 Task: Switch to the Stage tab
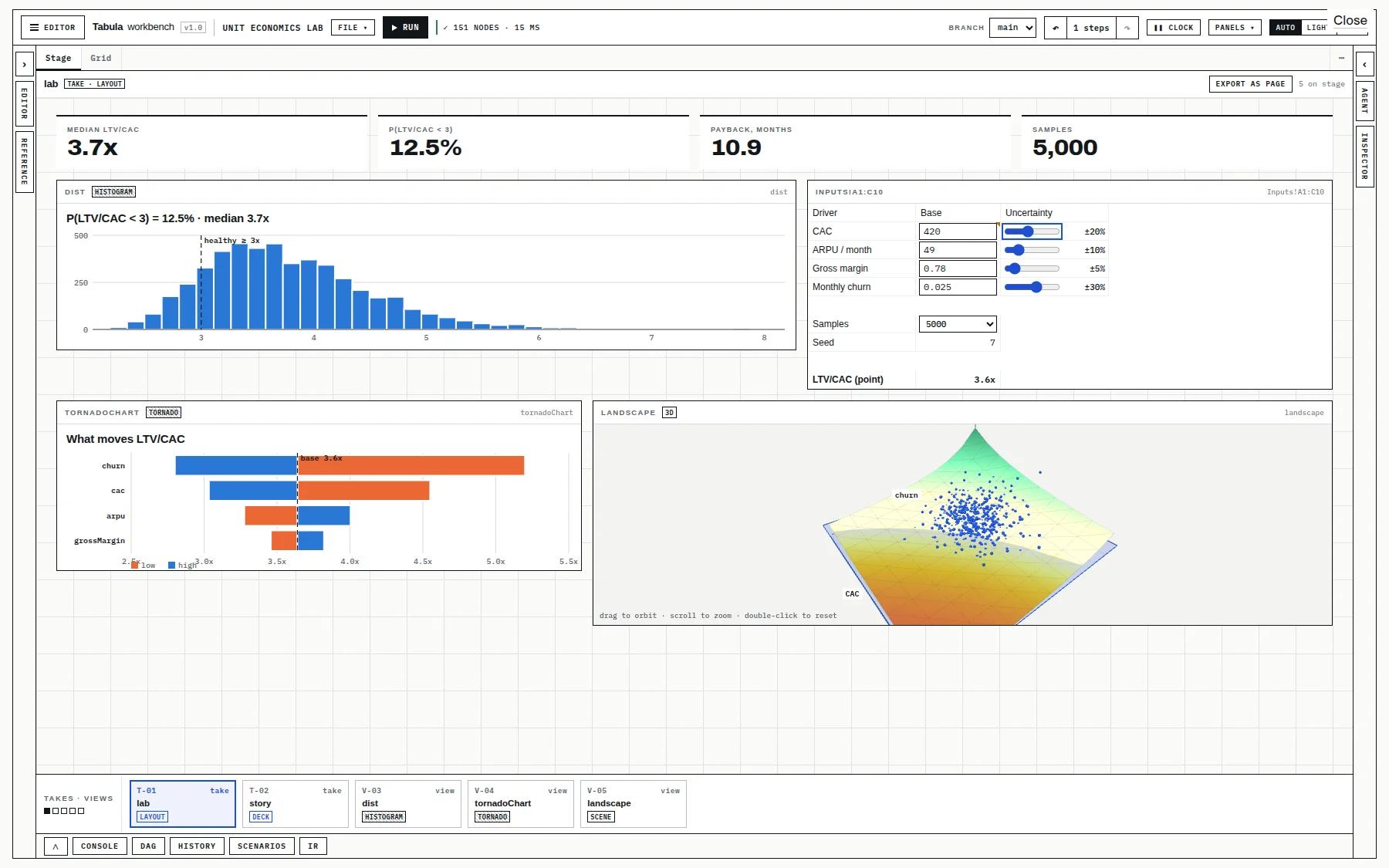58,58
